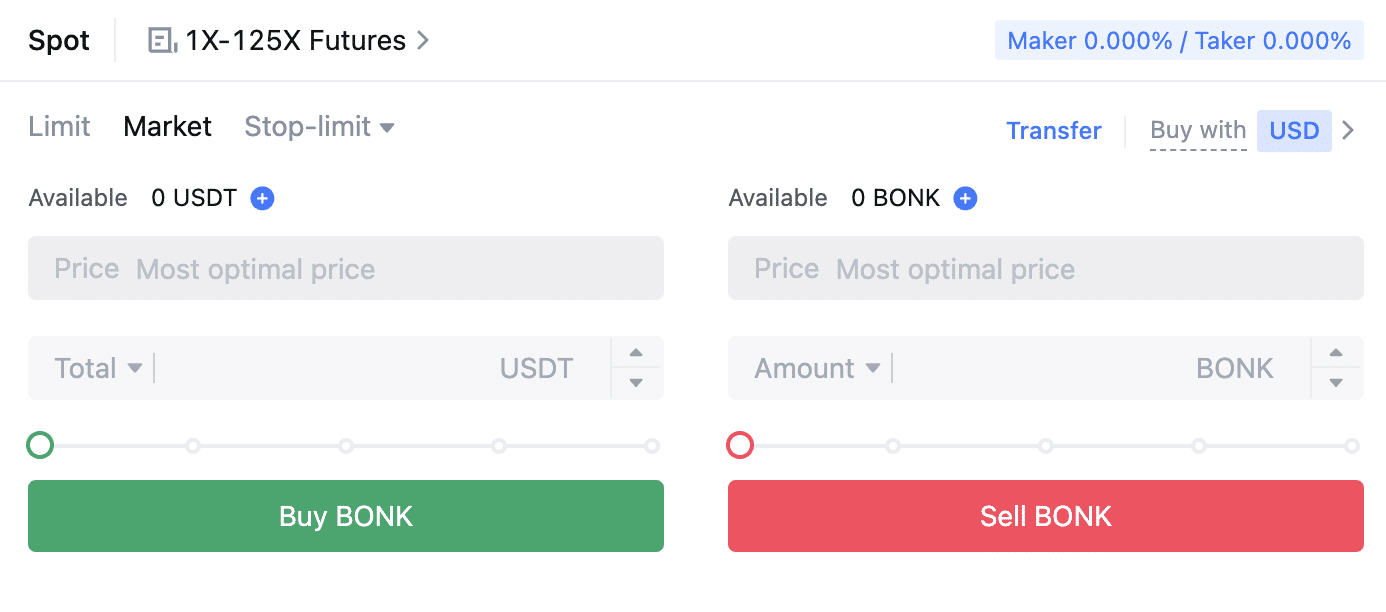Click inside the buy Price input field
This screenshot has height=612, width=1386.
click(x=345, y=268)
